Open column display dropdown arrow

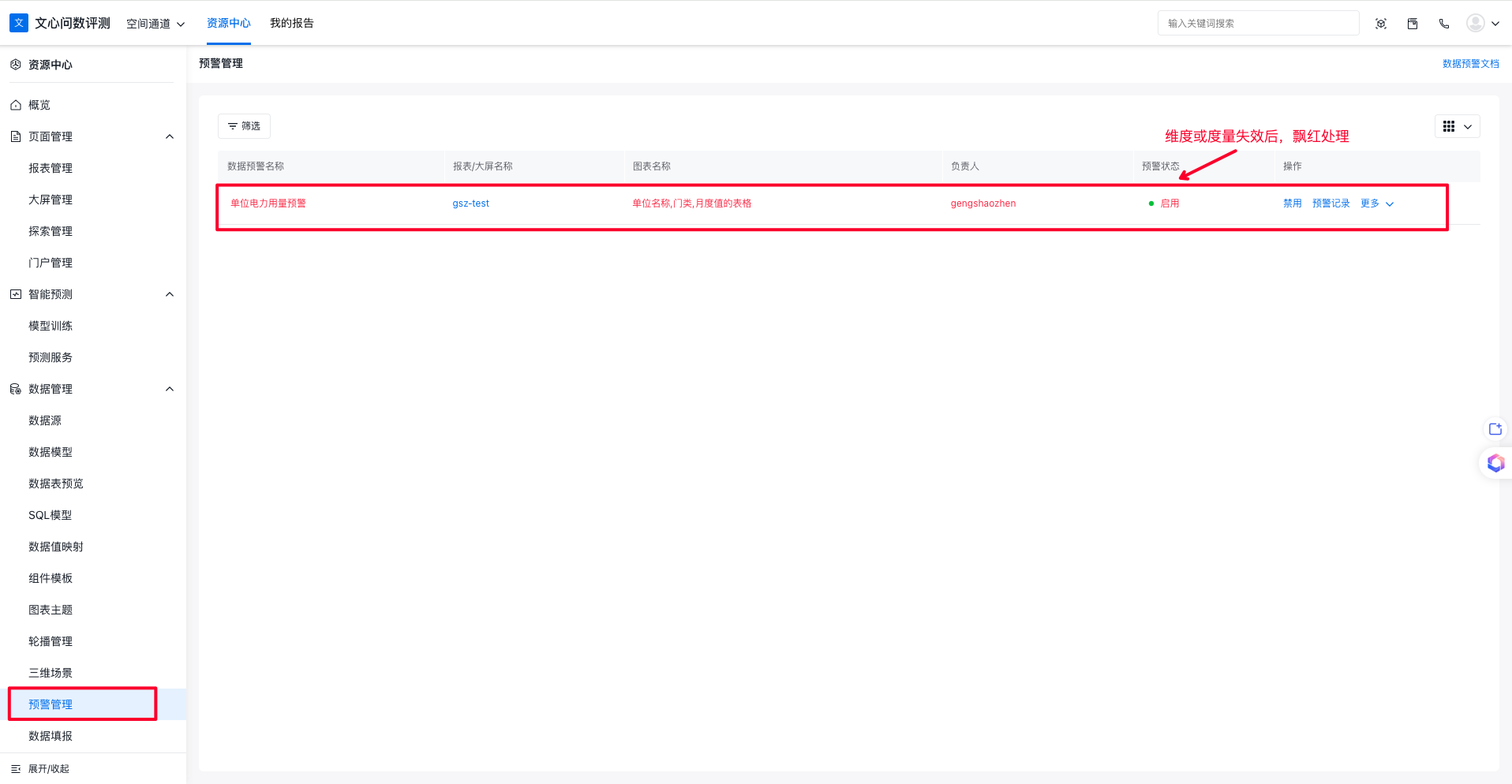[1468, 126]
